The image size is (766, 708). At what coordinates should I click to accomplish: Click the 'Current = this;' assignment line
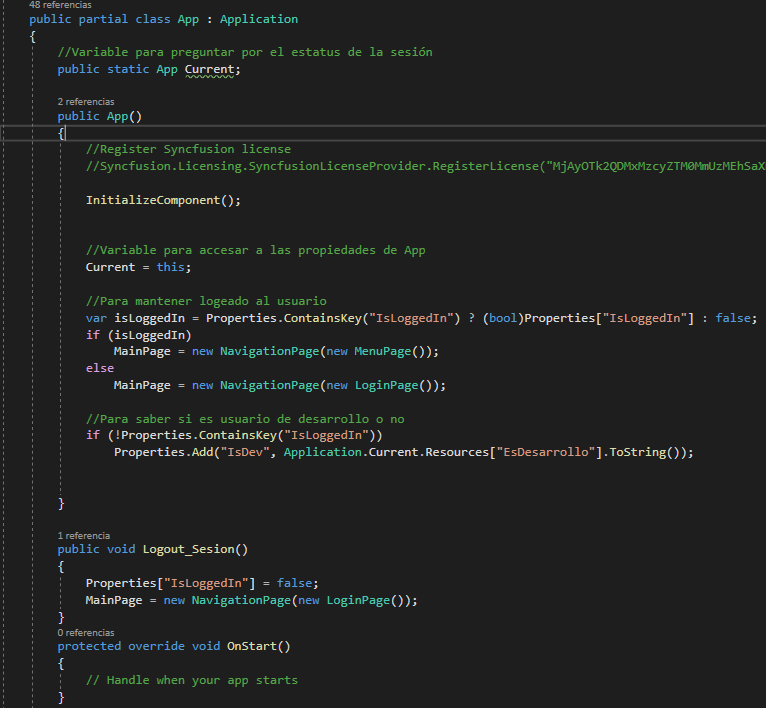coord(138,267)
